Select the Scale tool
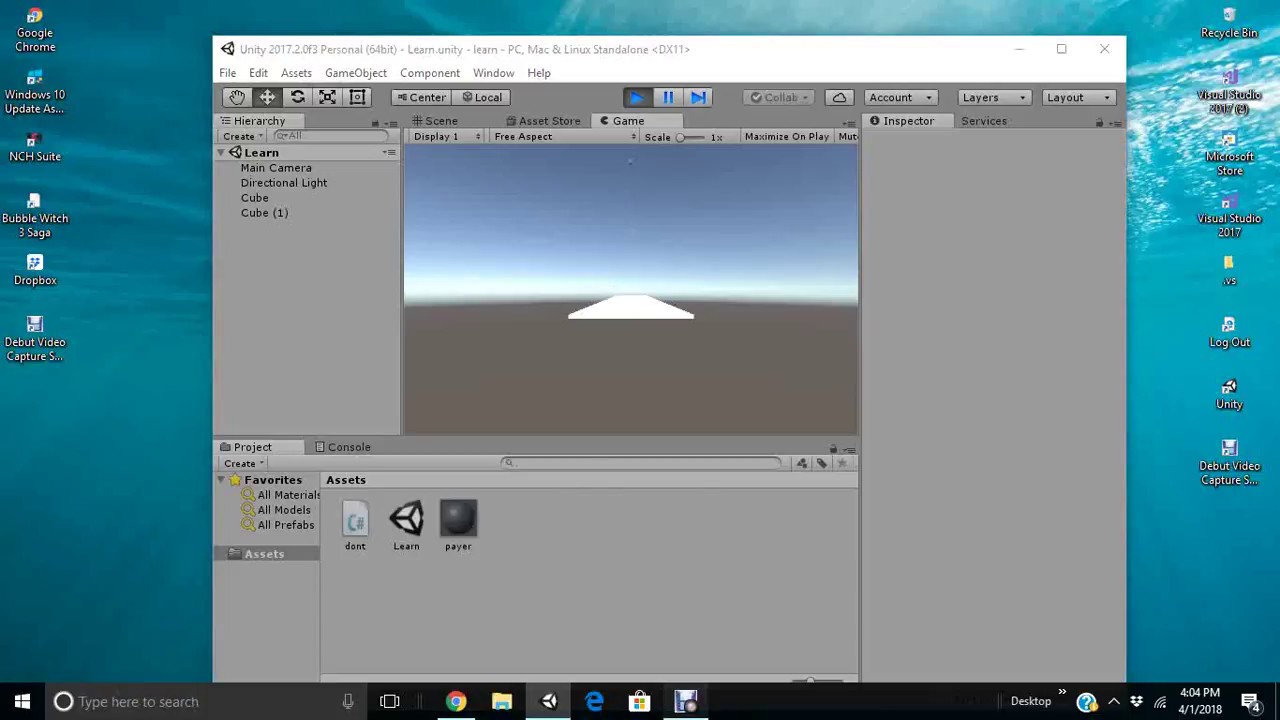This screenshot has height=720, width=1280. click(x=327, y=97)
